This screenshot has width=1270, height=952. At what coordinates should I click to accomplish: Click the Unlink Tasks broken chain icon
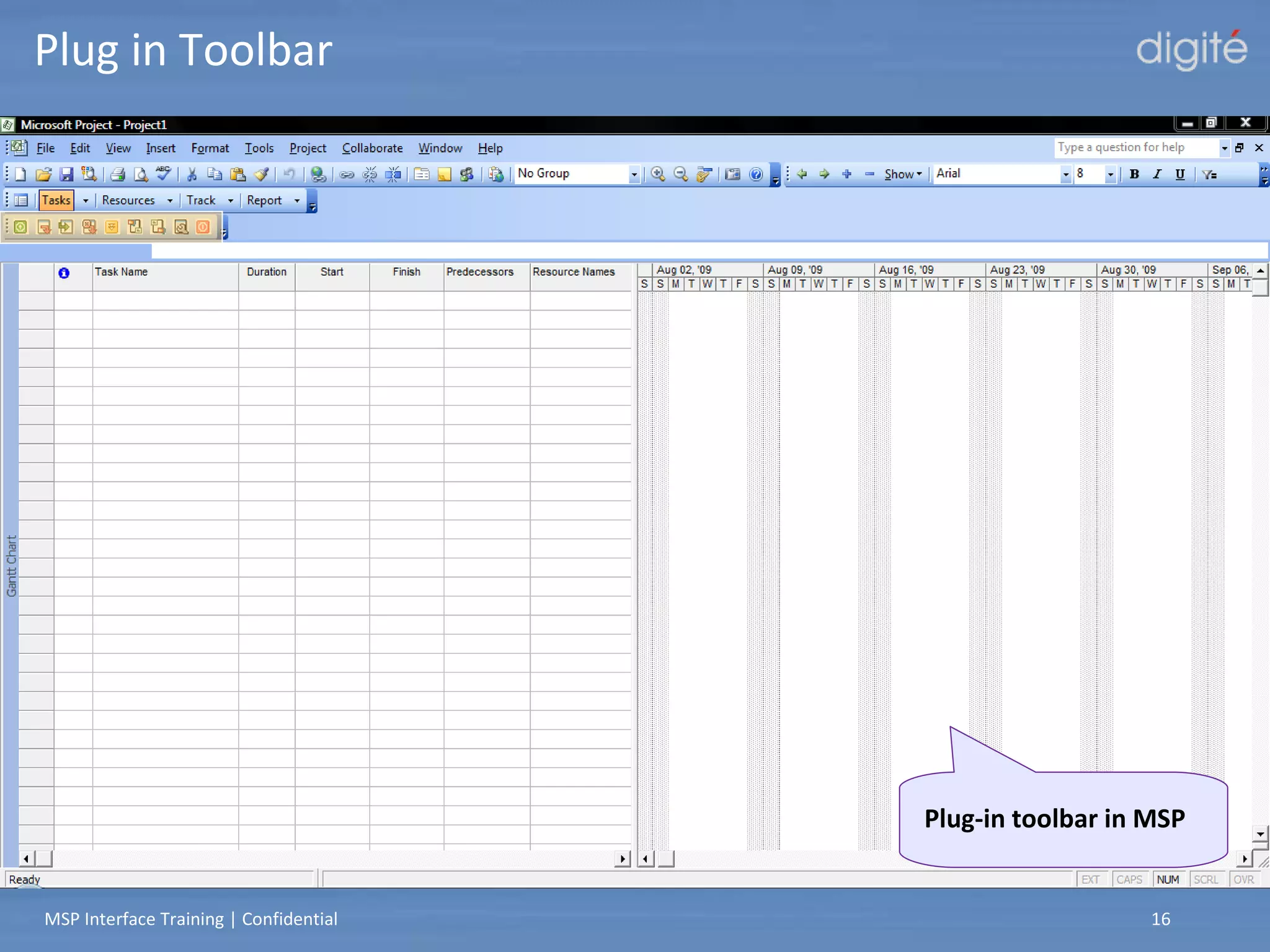tap(370, 174)
